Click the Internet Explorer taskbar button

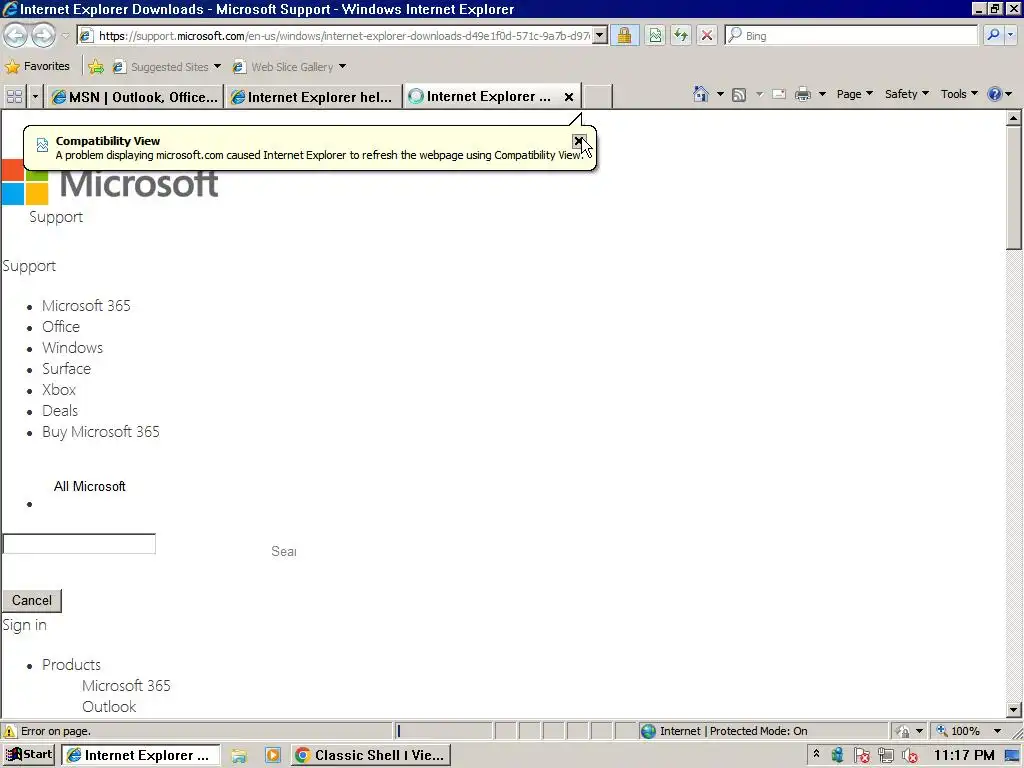click(x=141, y=756)
